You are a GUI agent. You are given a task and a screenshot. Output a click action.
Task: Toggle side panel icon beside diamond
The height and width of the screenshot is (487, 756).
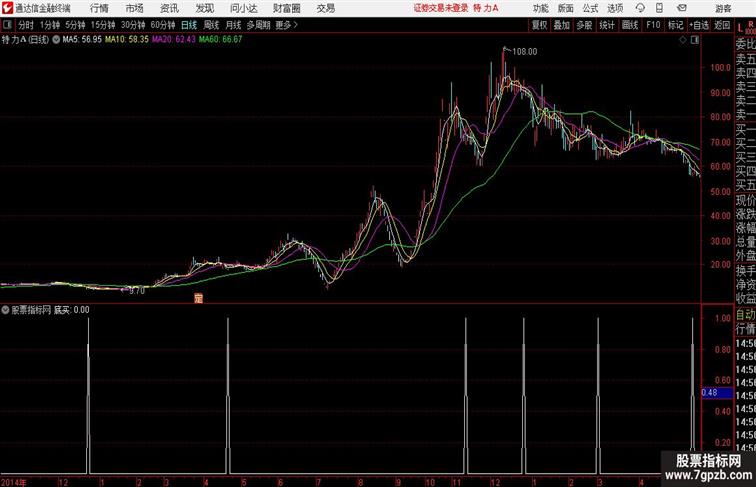pyautogui.click(x=695, y=40)
